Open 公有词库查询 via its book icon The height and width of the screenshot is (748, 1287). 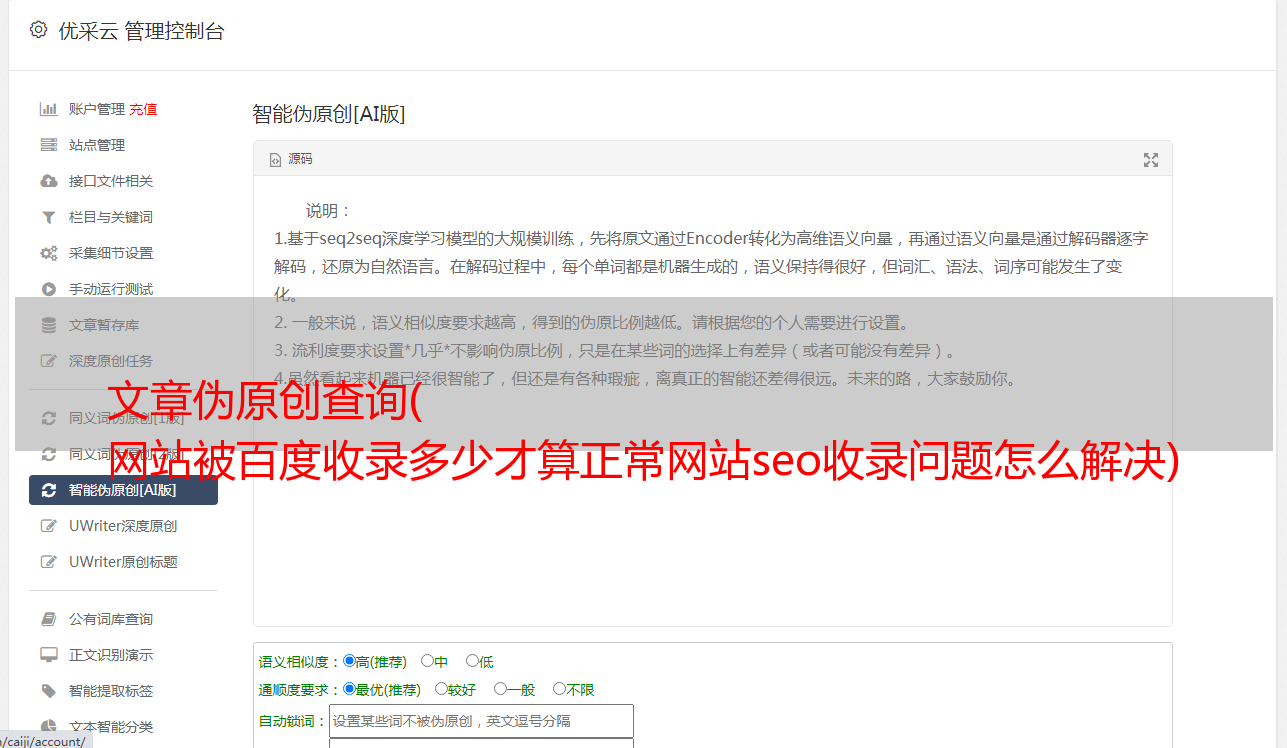click(48, 619)
